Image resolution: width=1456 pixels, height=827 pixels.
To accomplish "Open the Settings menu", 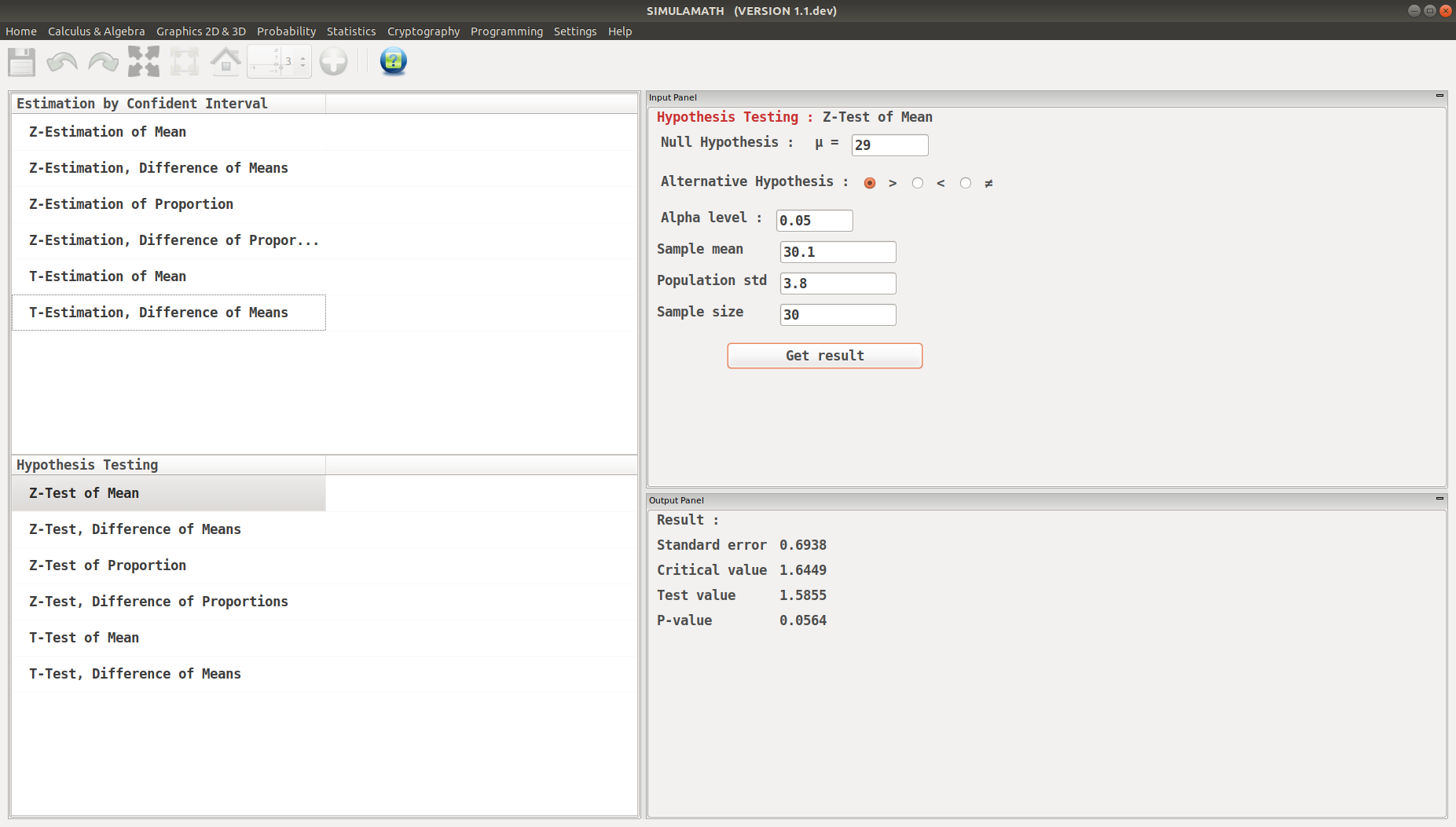I will pos(575,31).
